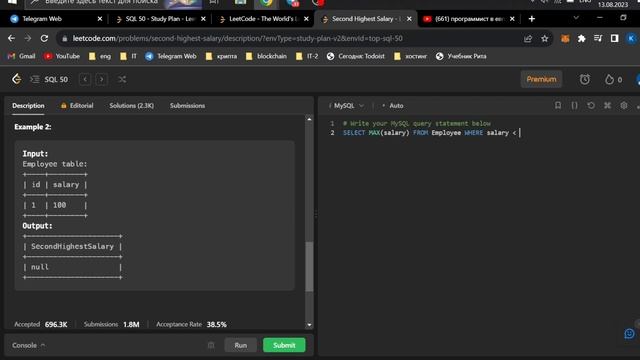
Task: Toggle the browser side panel icon
Action: click(614, 38)
